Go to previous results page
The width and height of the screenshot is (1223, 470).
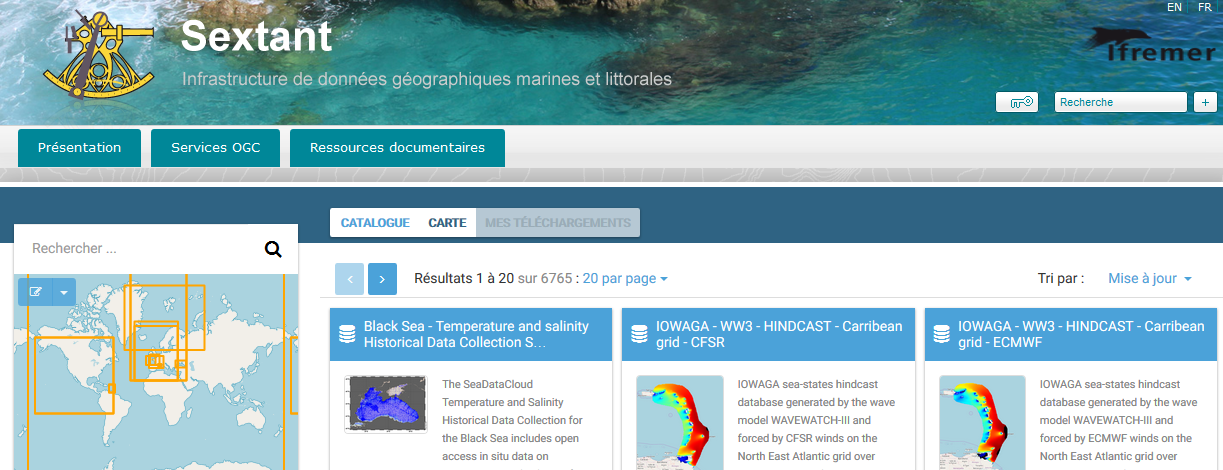(x=349, y=279)
